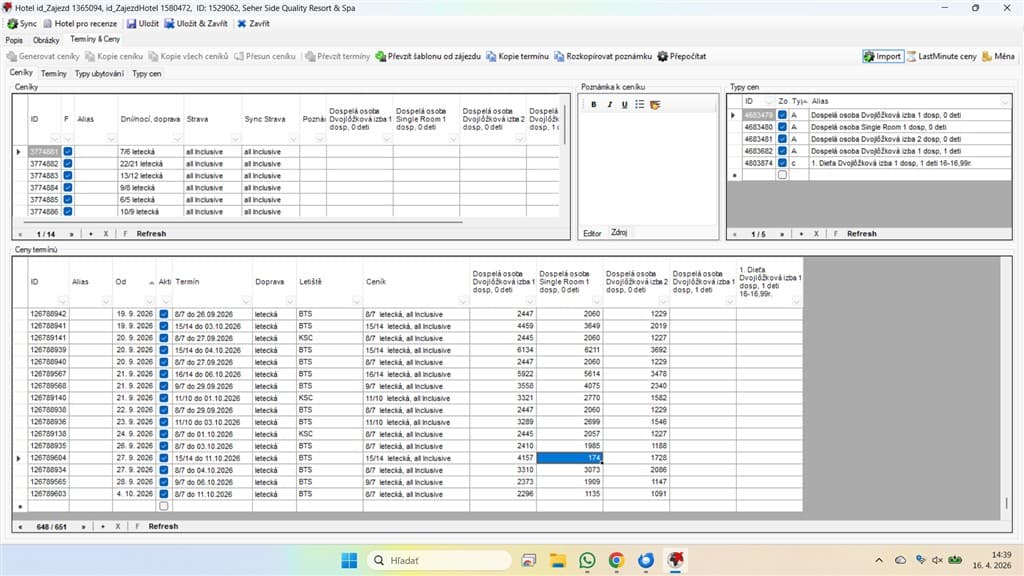Refresh the Typy cen grid
The width and height of the screenshot is (1024, 576).
pyautogui.click(x=862, y=234)
